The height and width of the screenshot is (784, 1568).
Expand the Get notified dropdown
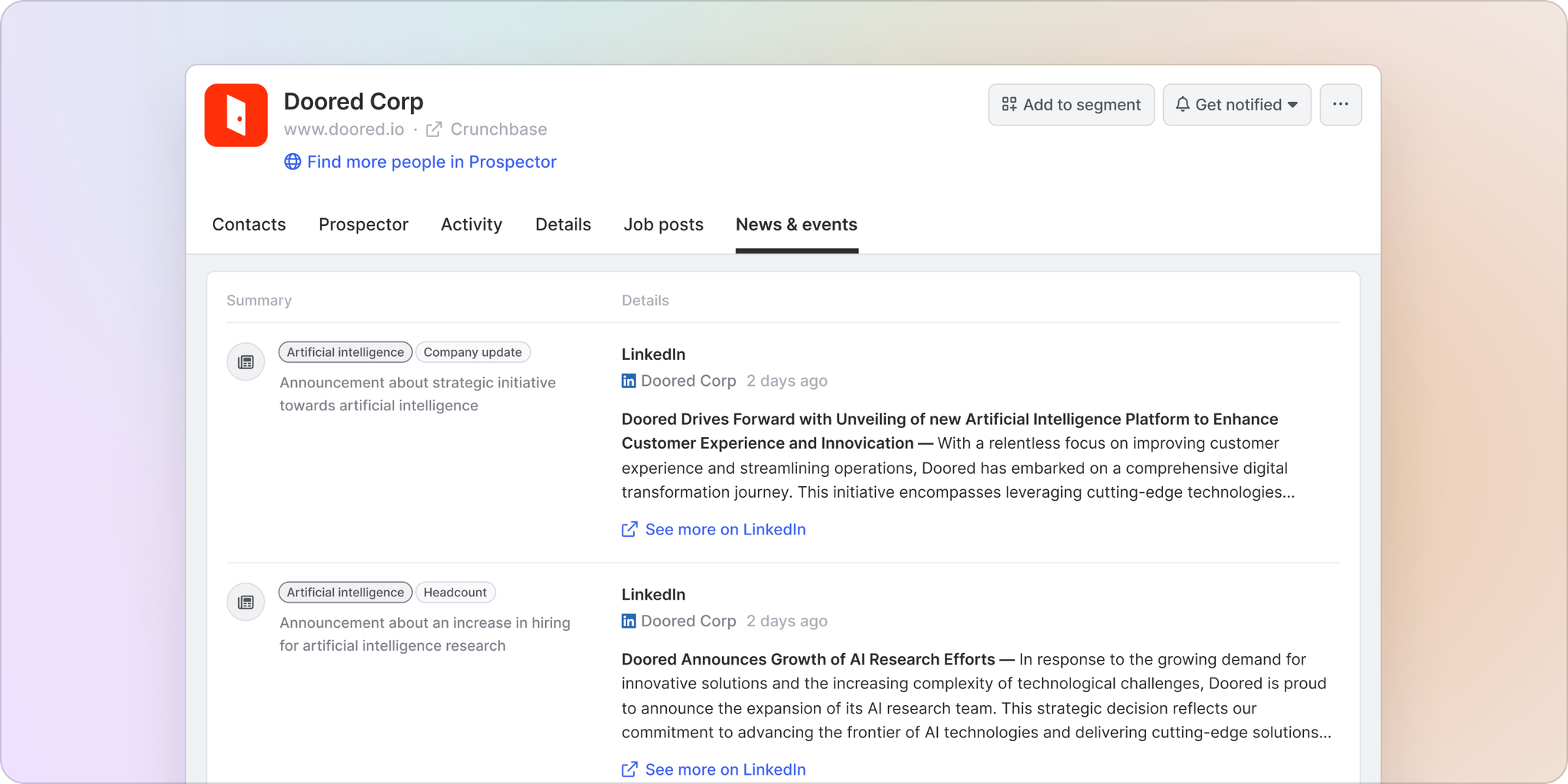pyautogui.click(x=1236, y=105)
